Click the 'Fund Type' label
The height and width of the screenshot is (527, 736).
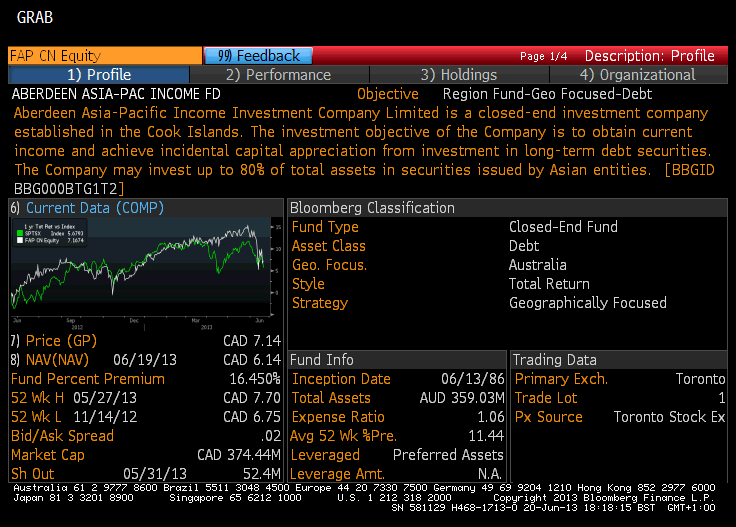tap(325, 227)
